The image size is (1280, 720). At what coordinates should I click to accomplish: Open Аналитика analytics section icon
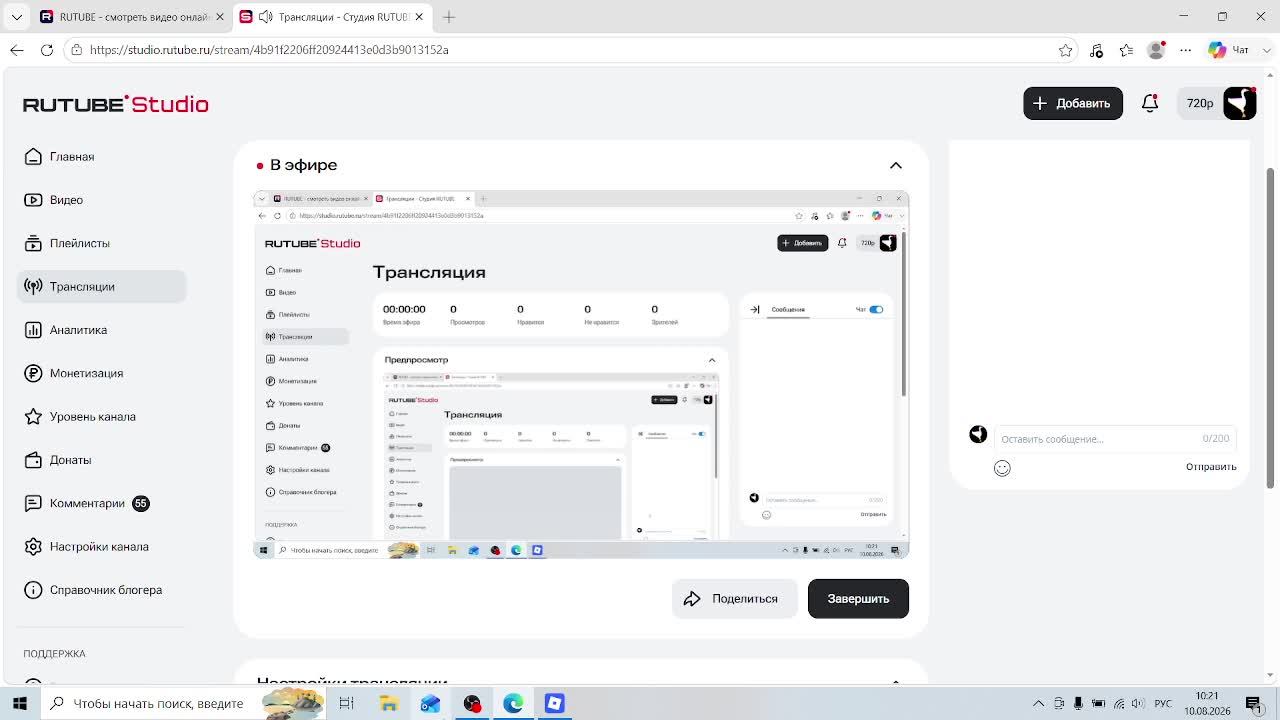click(x=33, y=330)
